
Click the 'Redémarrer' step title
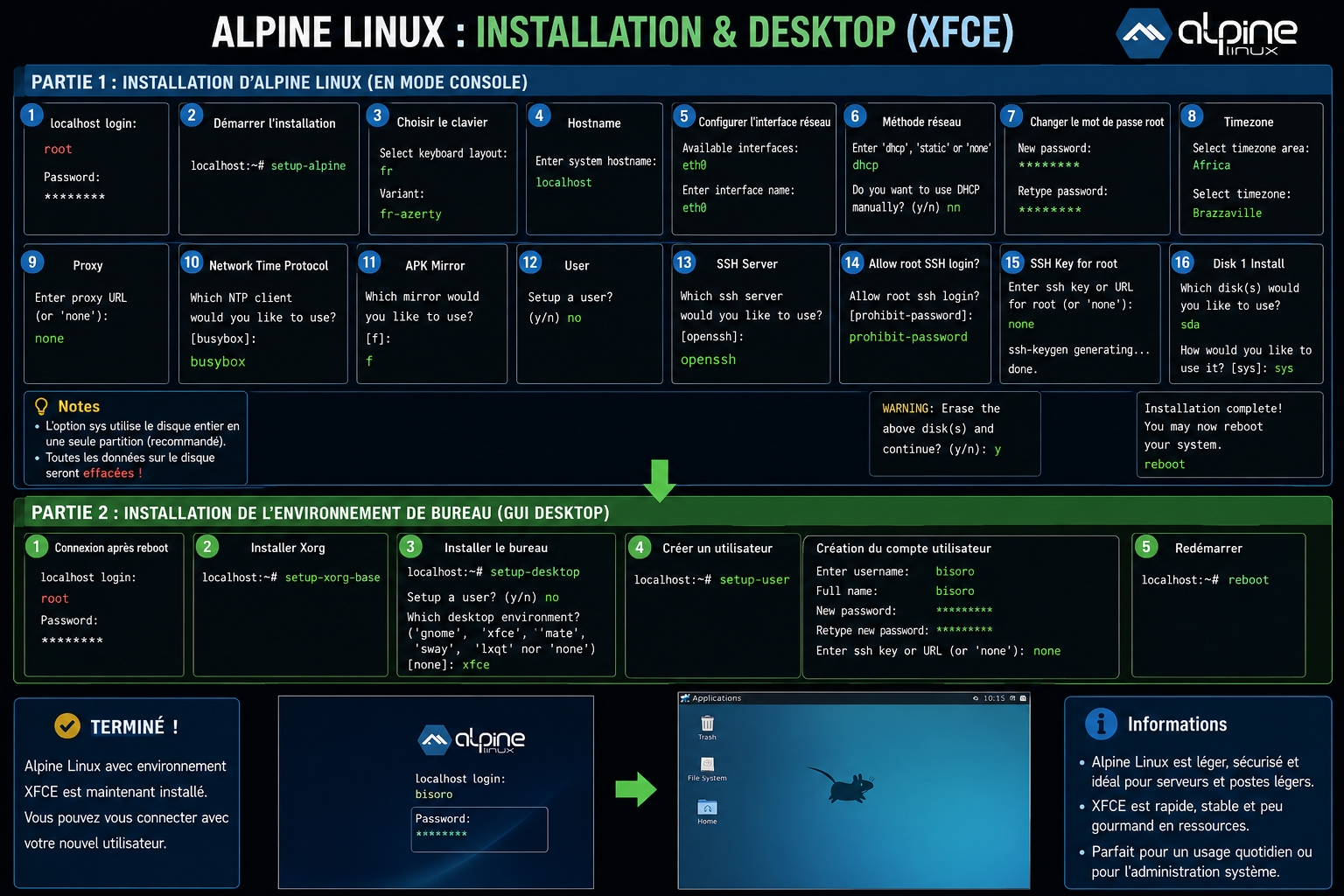click(1208, 548)
